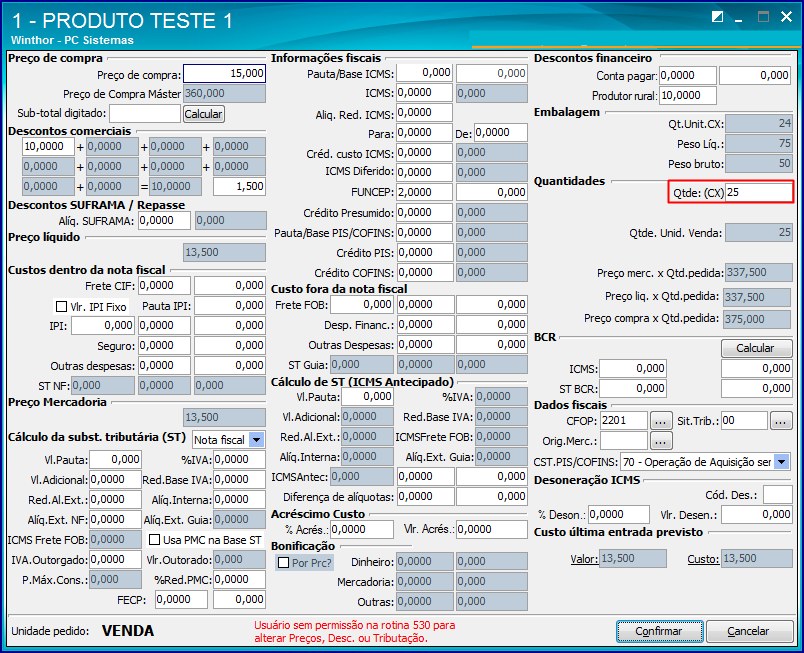Image resolution: width=804 pixels, height=653 pixels.
Task: Maximize the PRODUTO TESTE 1 window
Action: [763, 17]
